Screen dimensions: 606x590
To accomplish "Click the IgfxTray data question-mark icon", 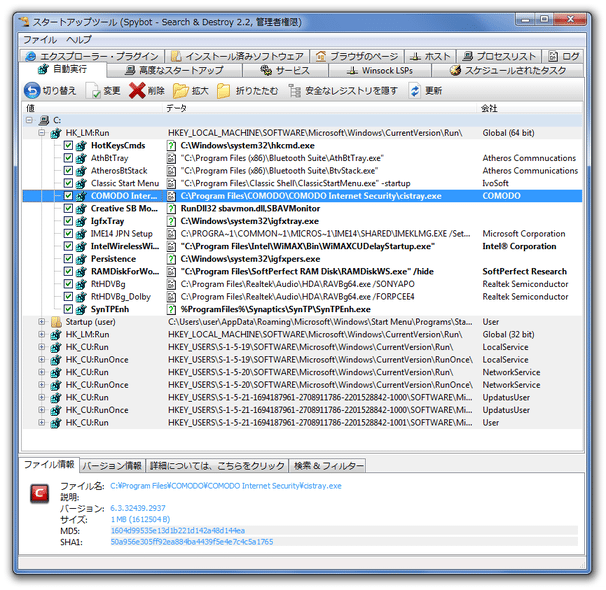I will (x=171, y=221).
